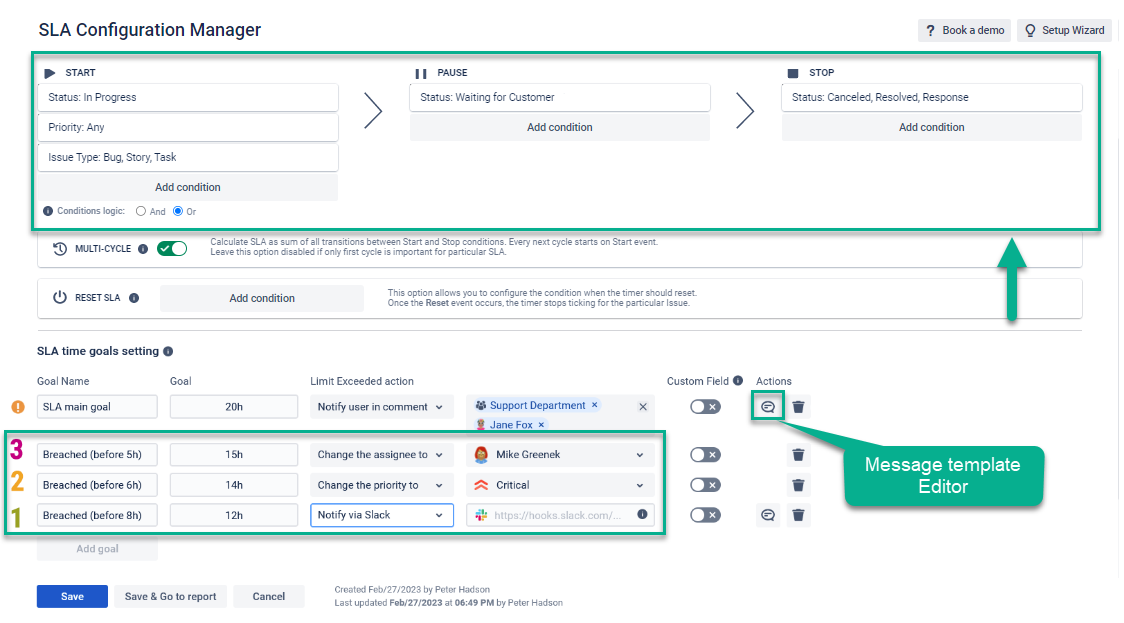Click Save & Go to report
Viewport: 1124px width, 623px height.
tap(171, 596)
